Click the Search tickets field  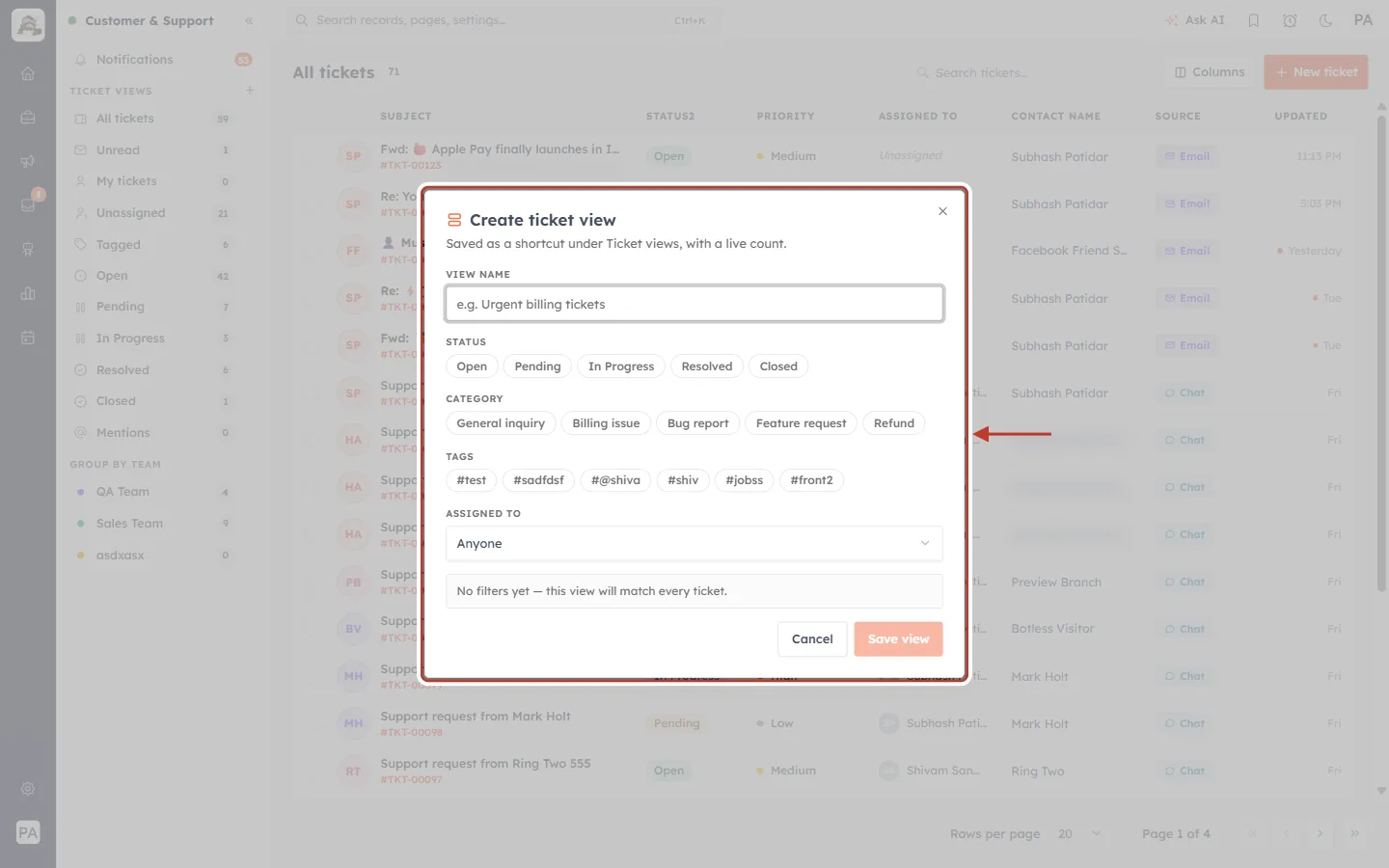tap(1027, 72)
